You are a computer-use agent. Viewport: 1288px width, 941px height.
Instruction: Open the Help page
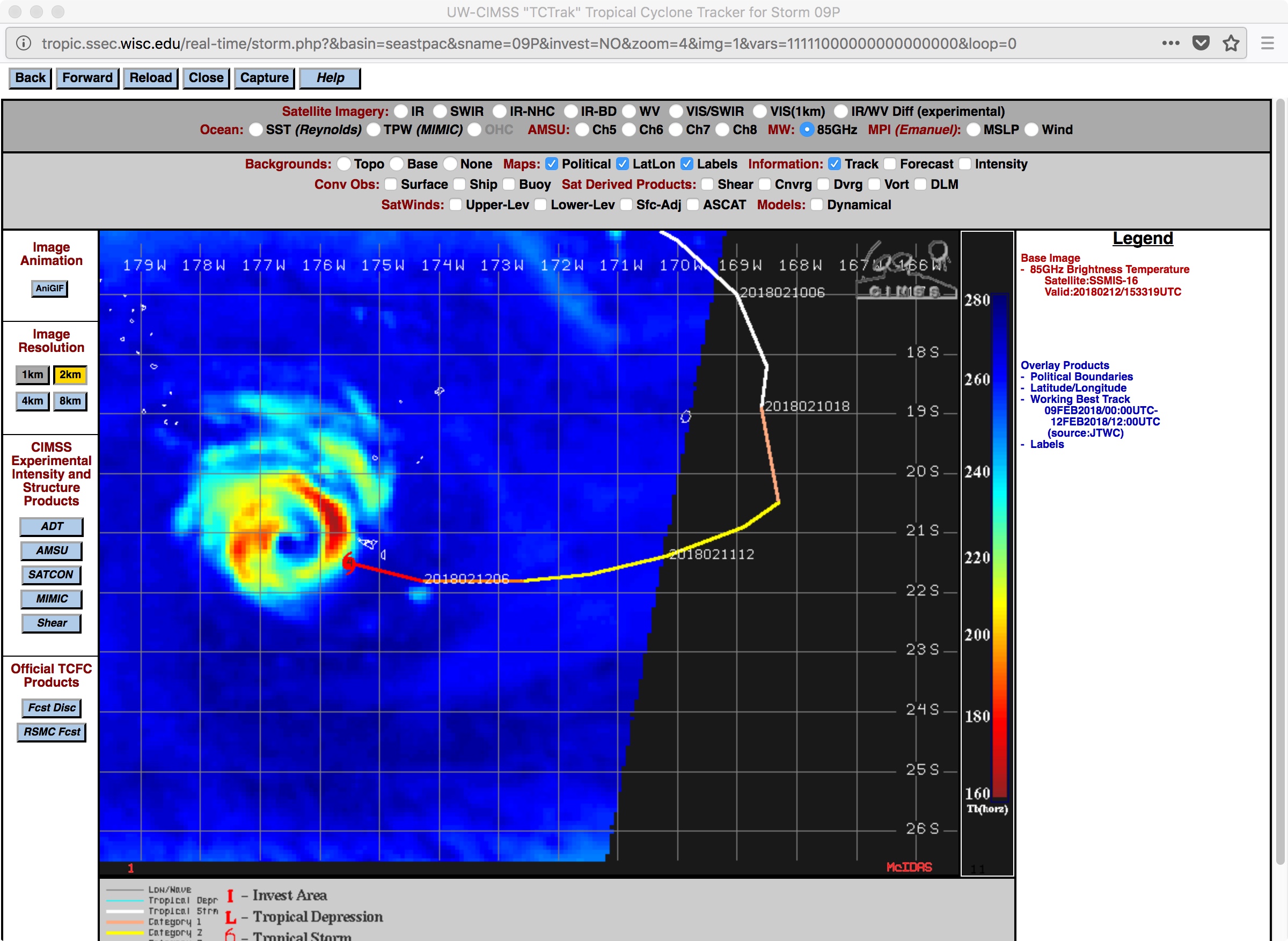point(330,78)
